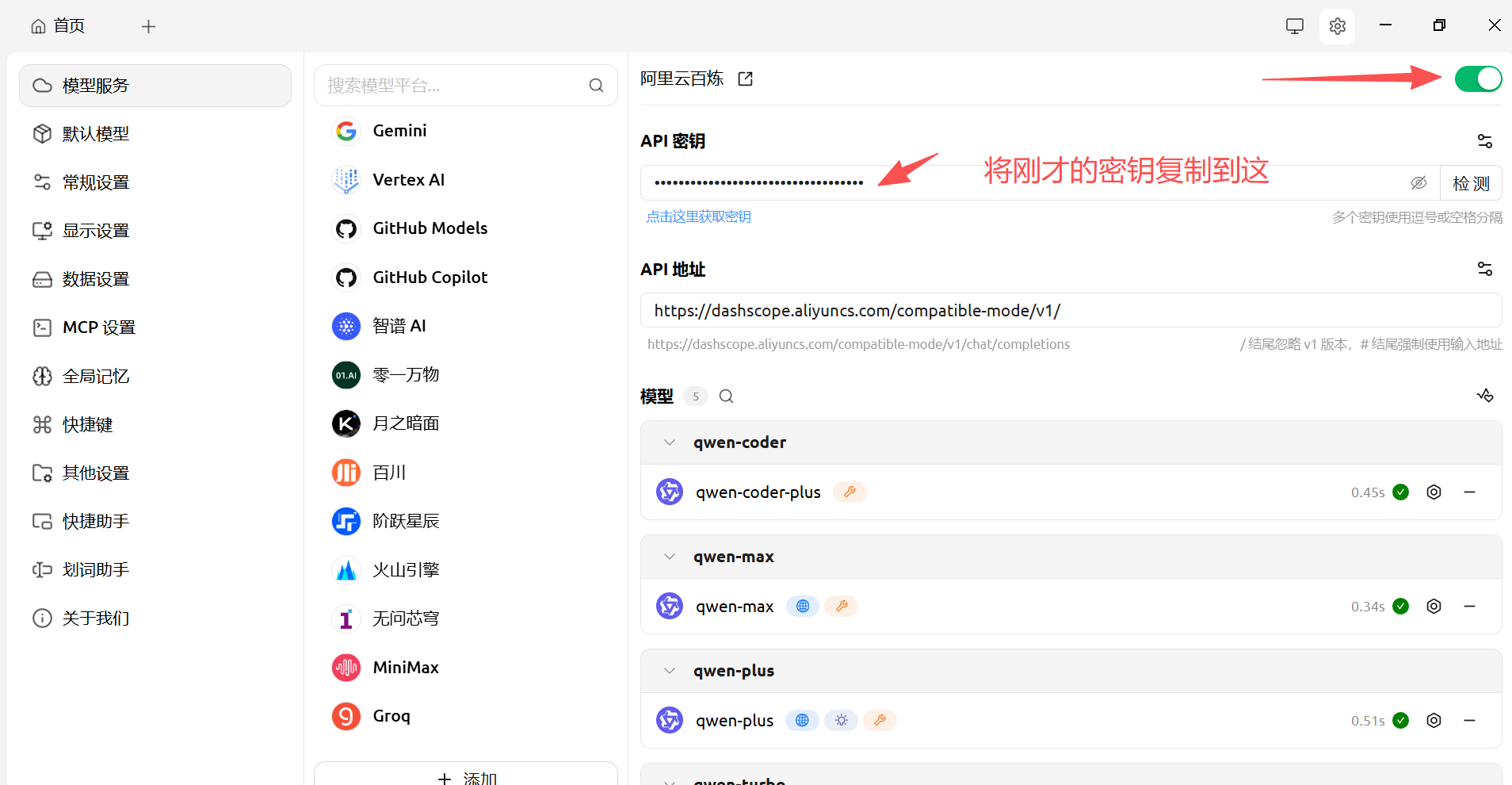Select the 无问芯穹 provider

pos(466,618)
